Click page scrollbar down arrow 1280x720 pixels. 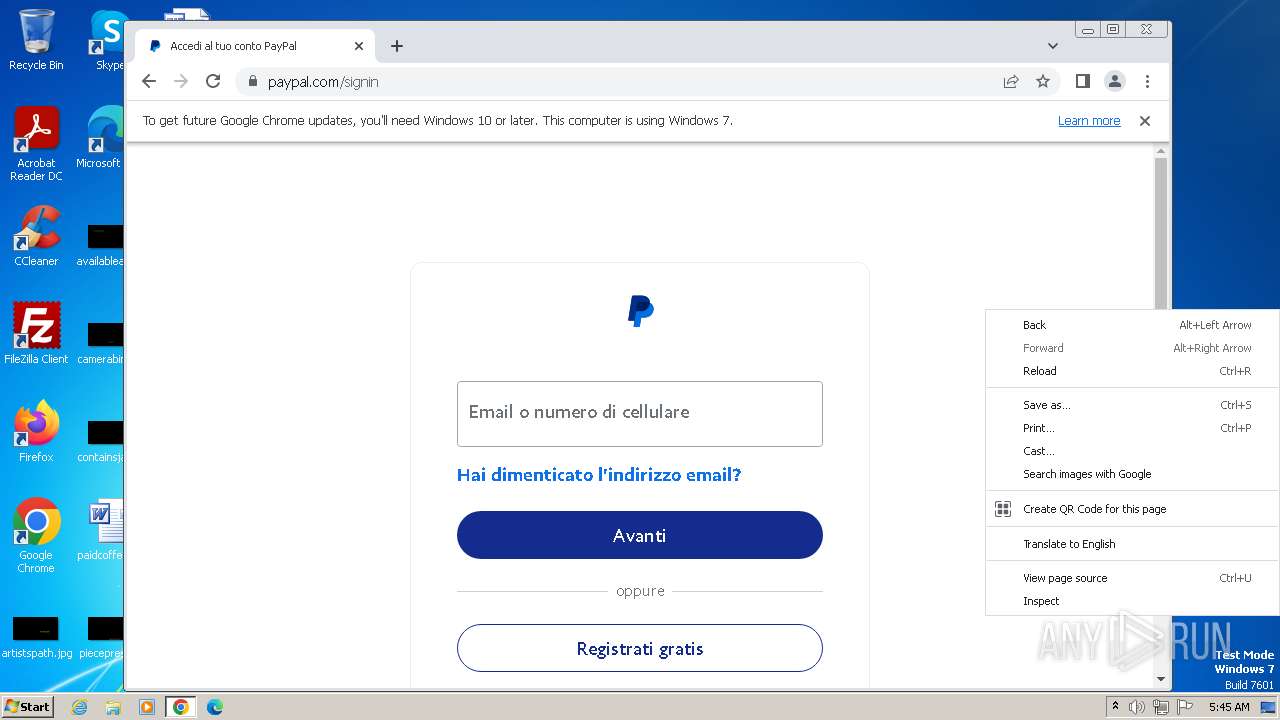point(1160,679)
